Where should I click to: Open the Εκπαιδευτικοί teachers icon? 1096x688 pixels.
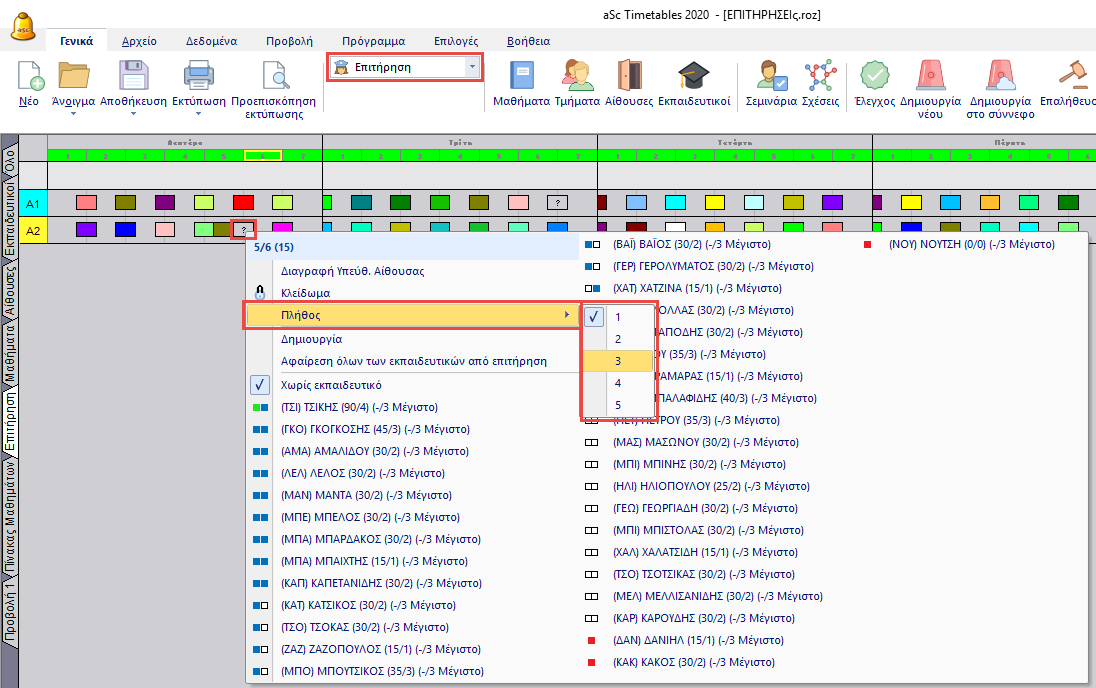pos(693,77)
